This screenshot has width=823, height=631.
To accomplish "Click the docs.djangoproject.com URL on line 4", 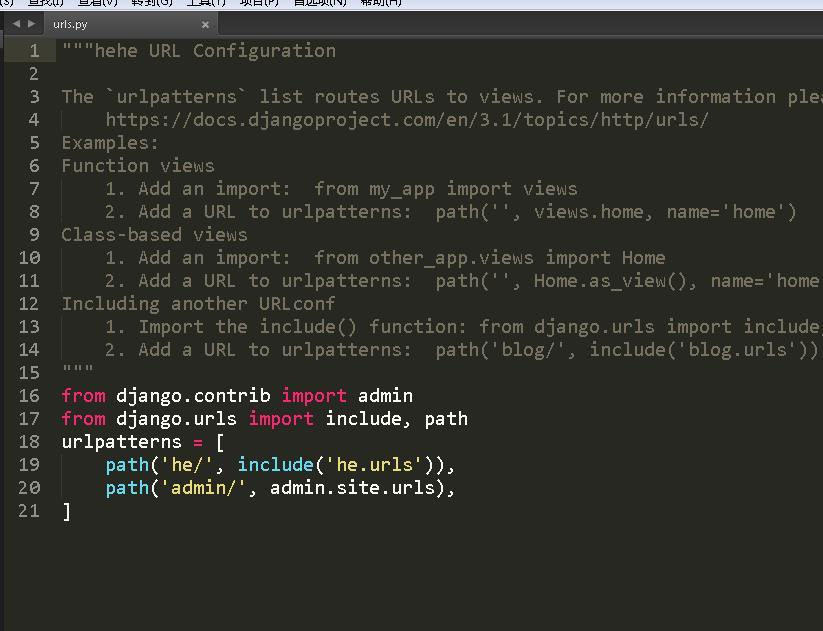I will pos(407,120).
